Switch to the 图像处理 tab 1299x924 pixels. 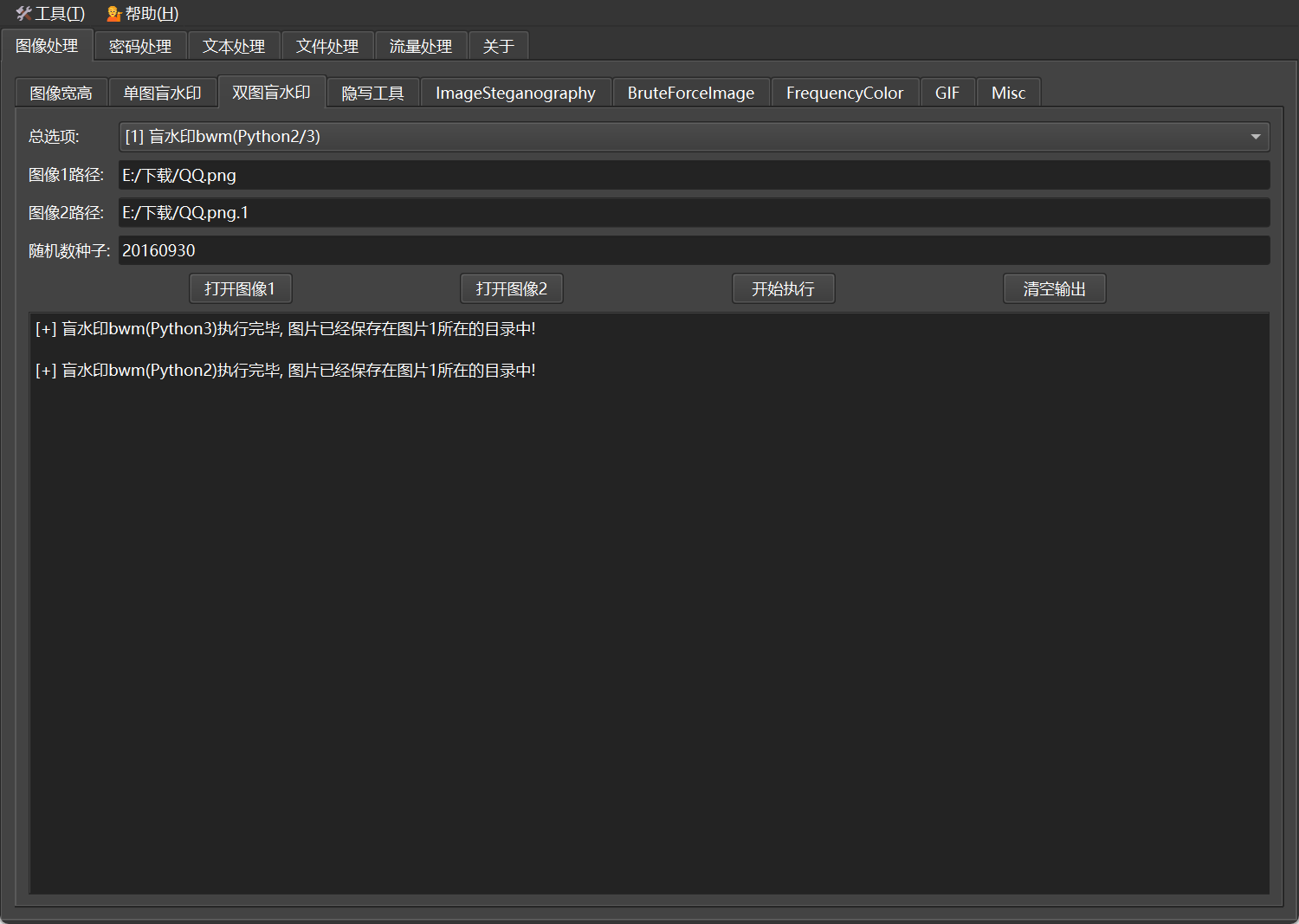[47, 45]
